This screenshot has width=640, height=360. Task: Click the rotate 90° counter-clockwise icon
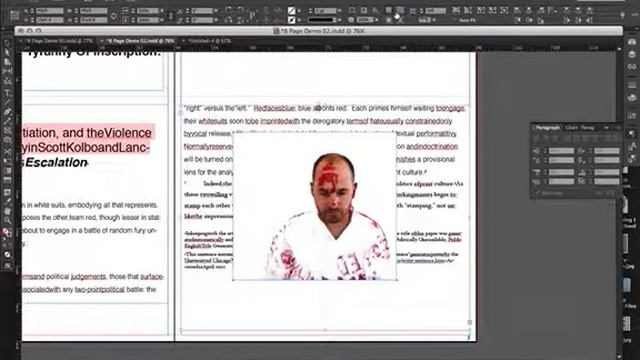(x=240, y=10)
